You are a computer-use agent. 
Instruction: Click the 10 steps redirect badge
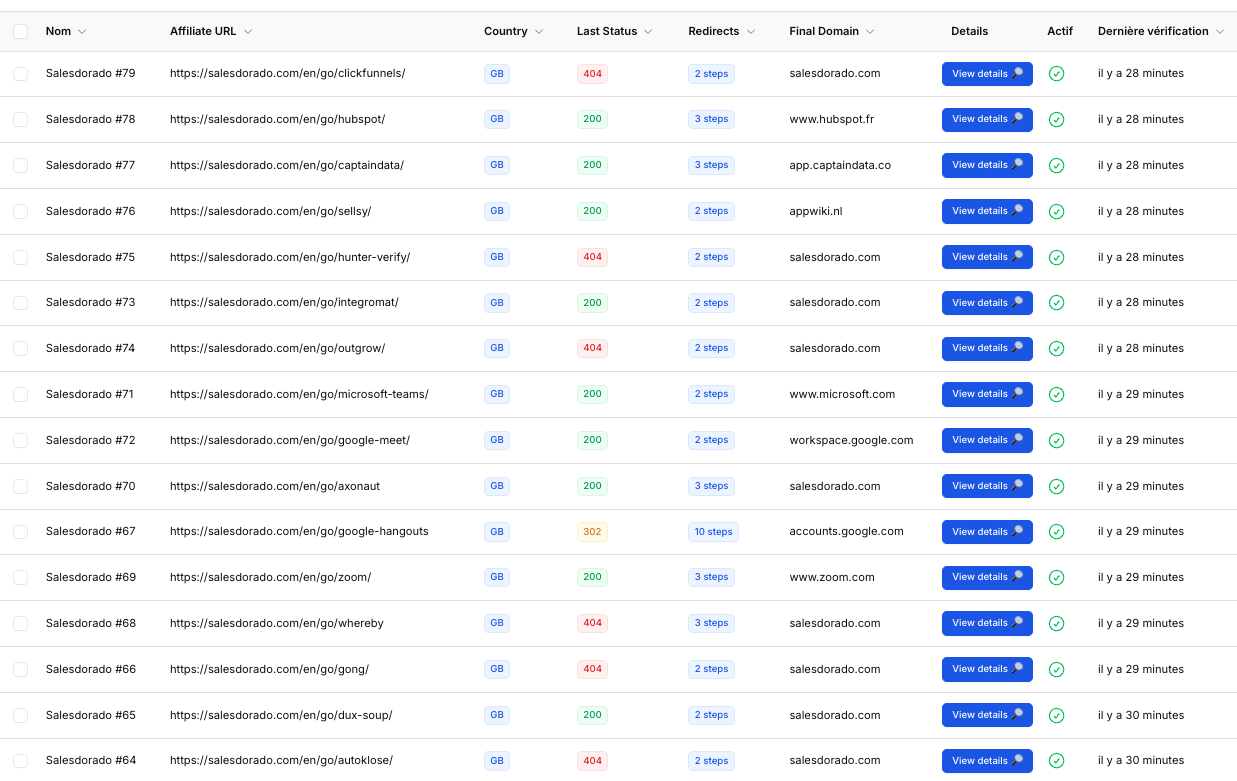pyautogui.click(x=713, y=532)
